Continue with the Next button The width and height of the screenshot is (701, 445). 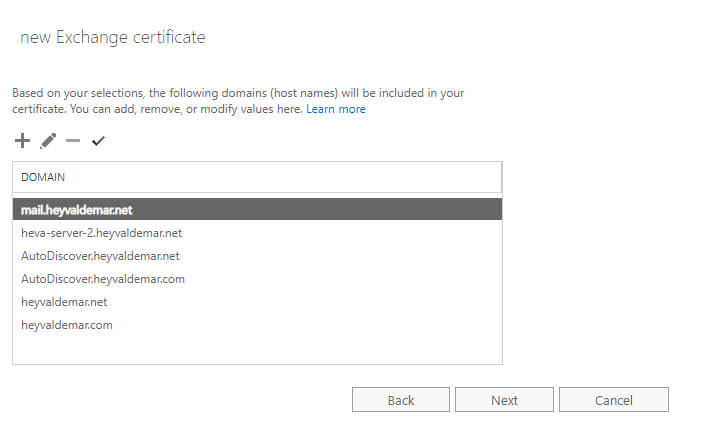click(504, 400)
